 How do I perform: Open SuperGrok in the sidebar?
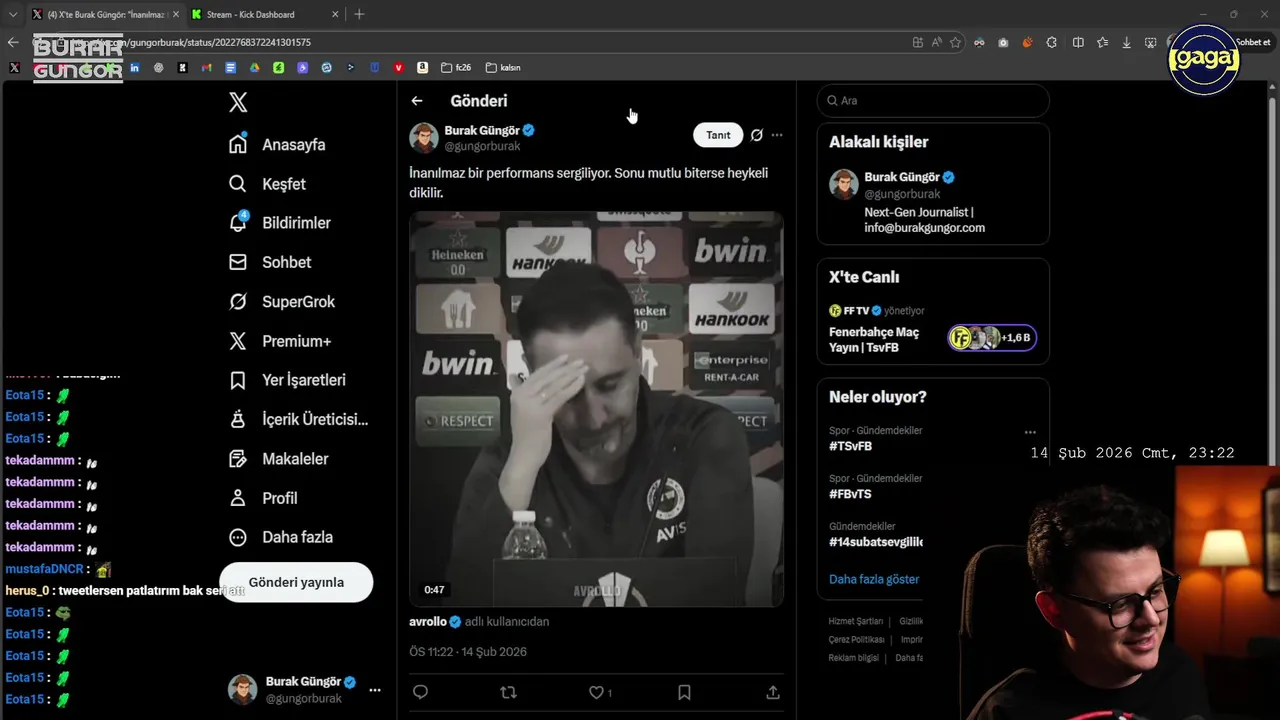(x=282, y=301)
